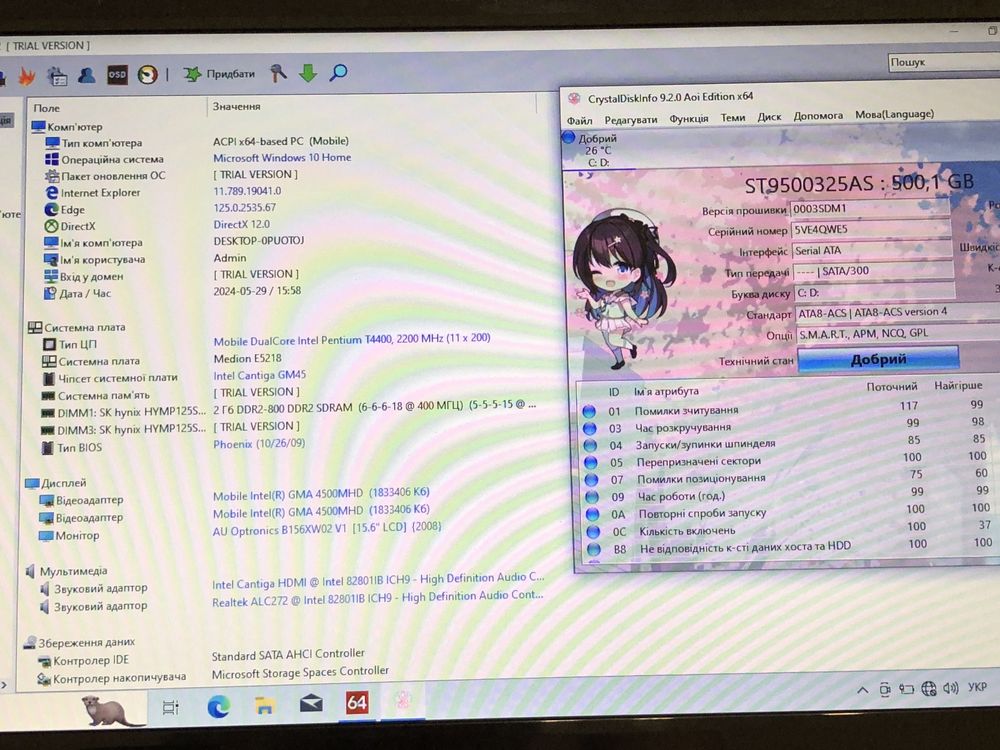
Task: Click the firmware field showing 0003SDM1
Action: (x=870, y=209)
